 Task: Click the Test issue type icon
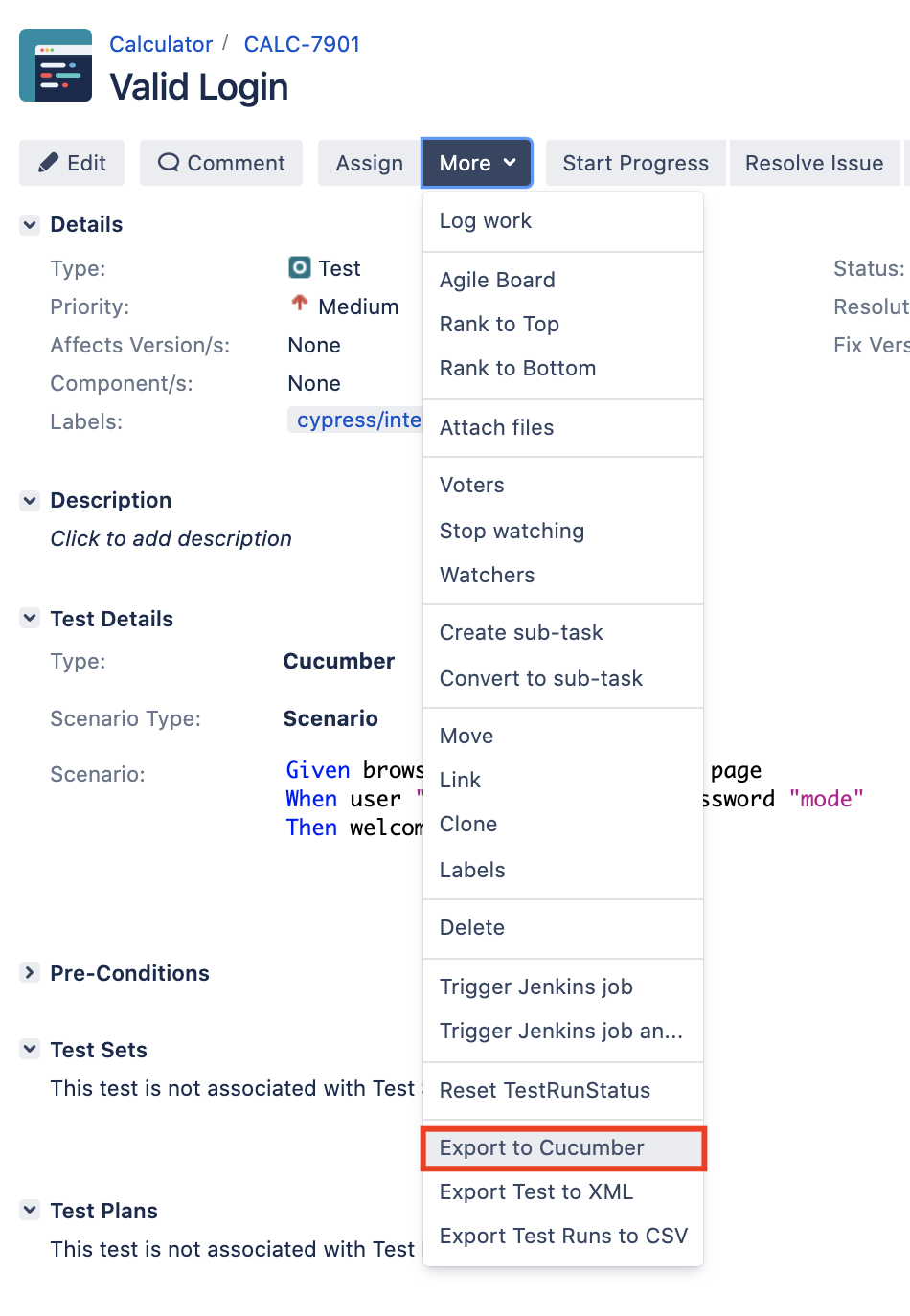click(x=300, y=267)
